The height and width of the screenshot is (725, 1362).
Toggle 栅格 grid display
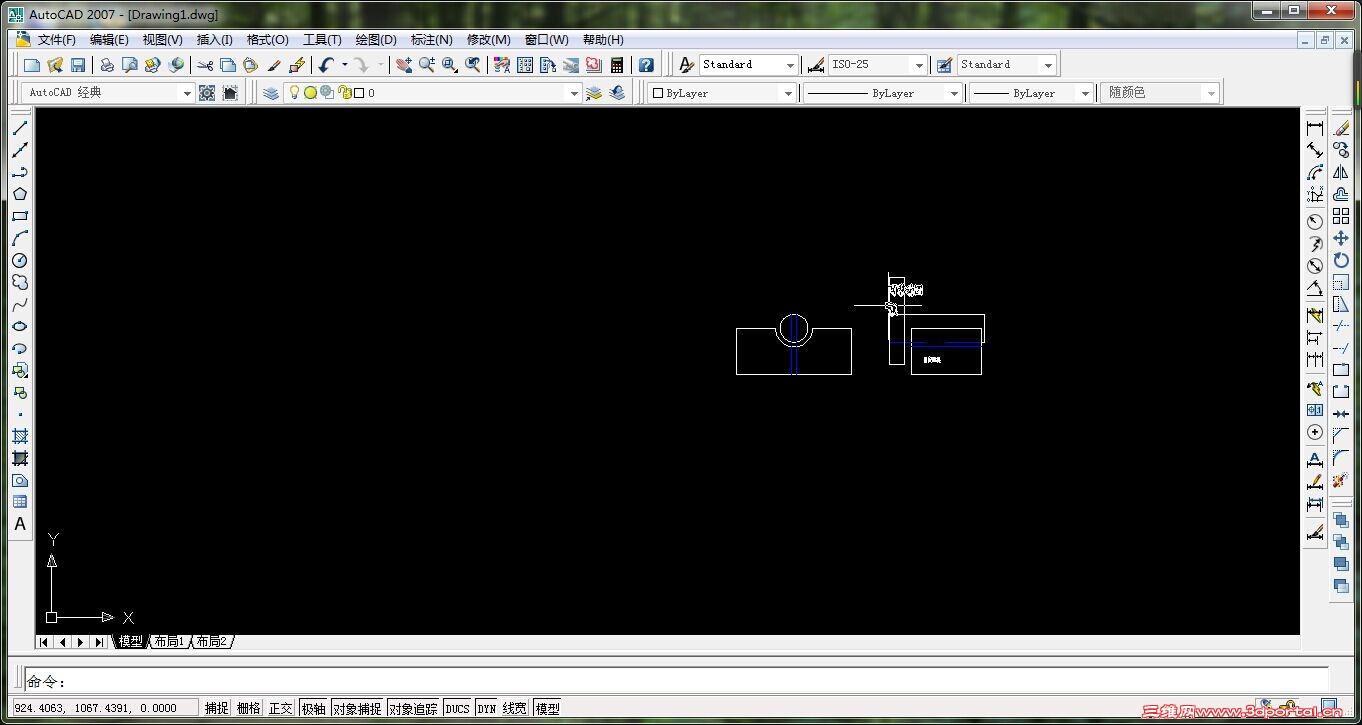click(x=249, y=708)
